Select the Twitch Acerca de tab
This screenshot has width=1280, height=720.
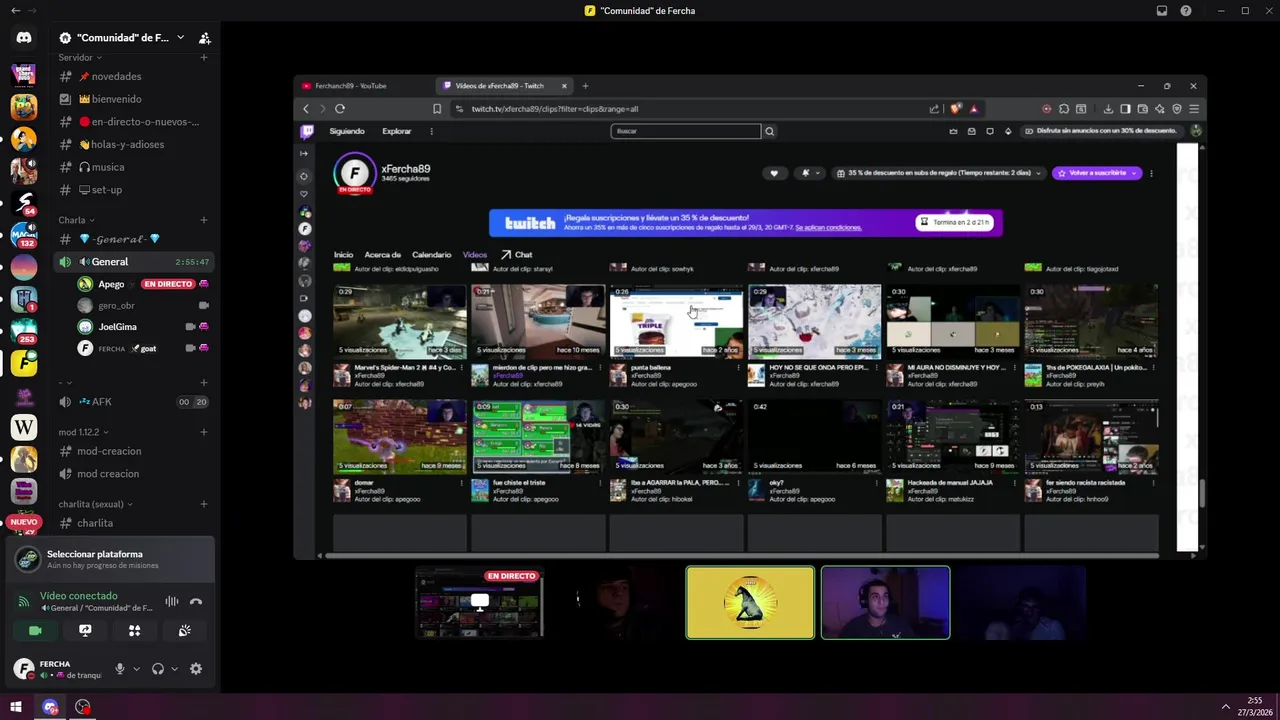point(382,255)
